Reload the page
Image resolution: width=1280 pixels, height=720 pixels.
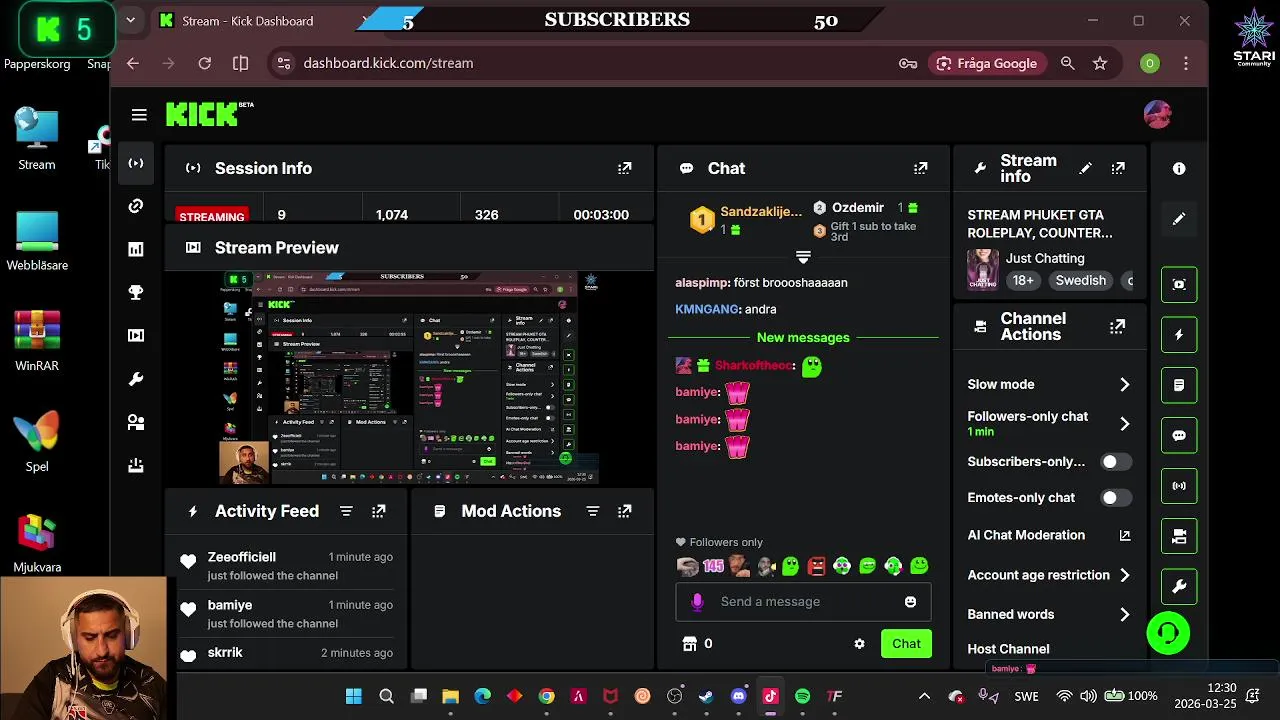(204, 63)
